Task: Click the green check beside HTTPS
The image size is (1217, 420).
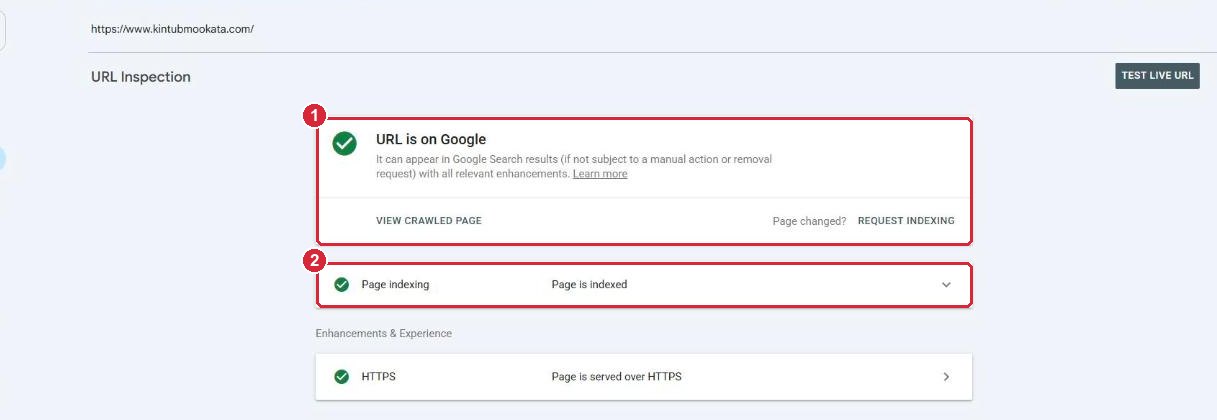Action: pyautogui.click(x=341, y=377)
